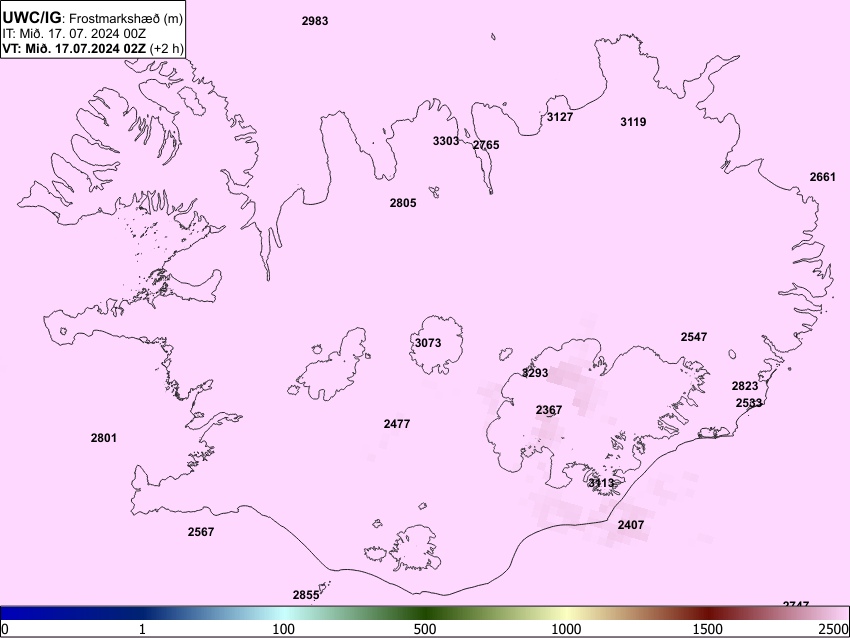Click the value 2567 southwest of the coast
The width and height of the screenshot is (850, 638).
pyautogui.click(x=201, y=532)
